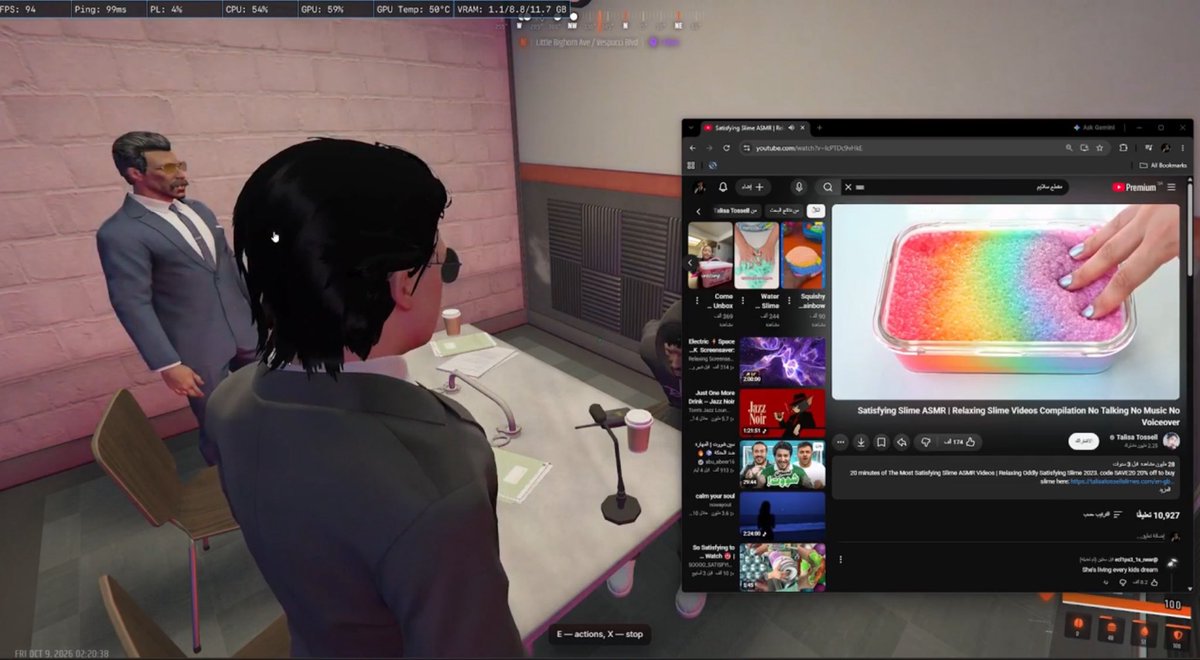Image resolution: width=1200 pixels, height=660 pixels.
Task: Like the 'living every kids dream' comment
Action: 1153,581
